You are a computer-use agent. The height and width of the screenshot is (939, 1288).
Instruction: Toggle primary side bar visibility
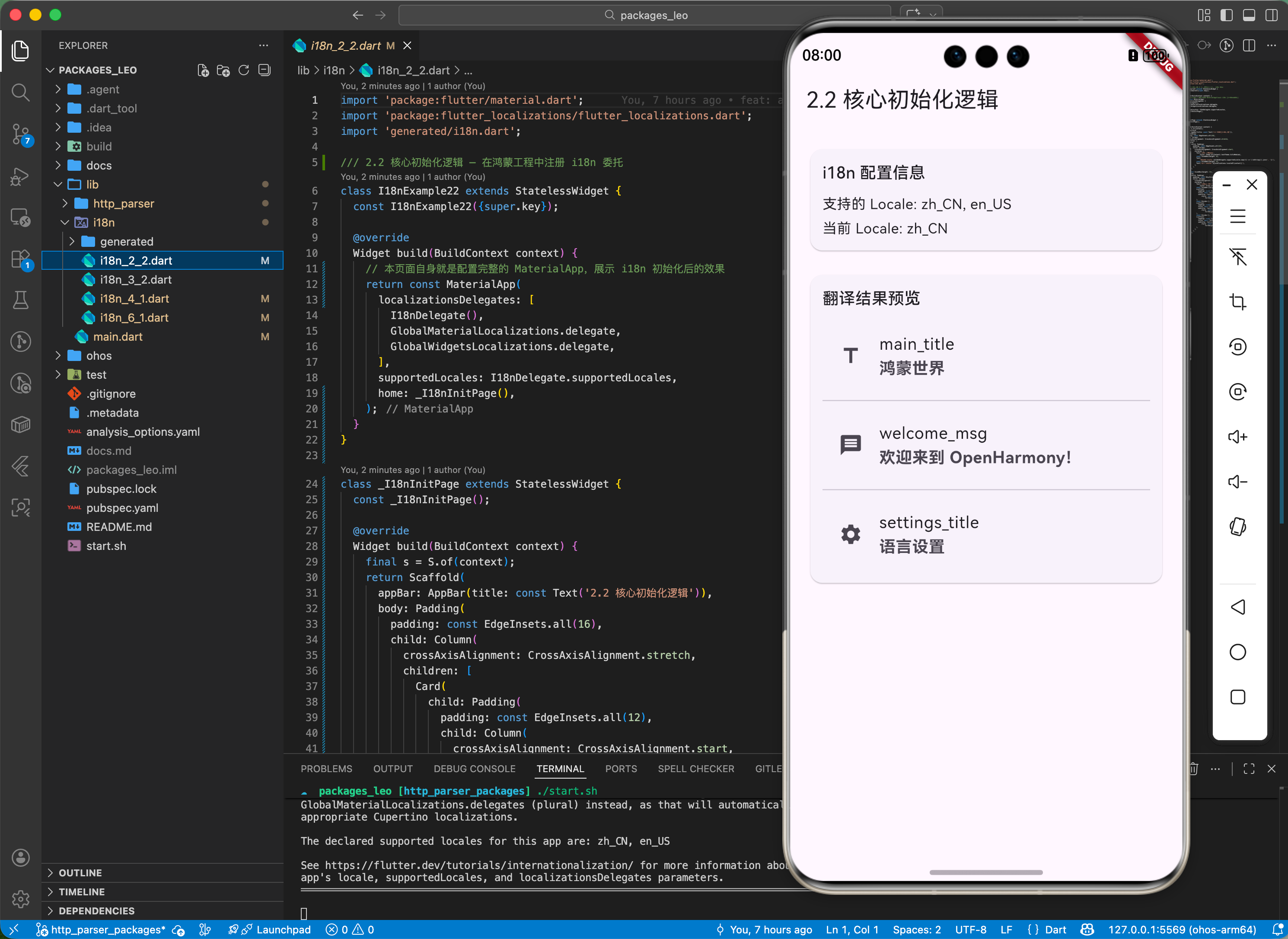click(x=1226, y=15)
